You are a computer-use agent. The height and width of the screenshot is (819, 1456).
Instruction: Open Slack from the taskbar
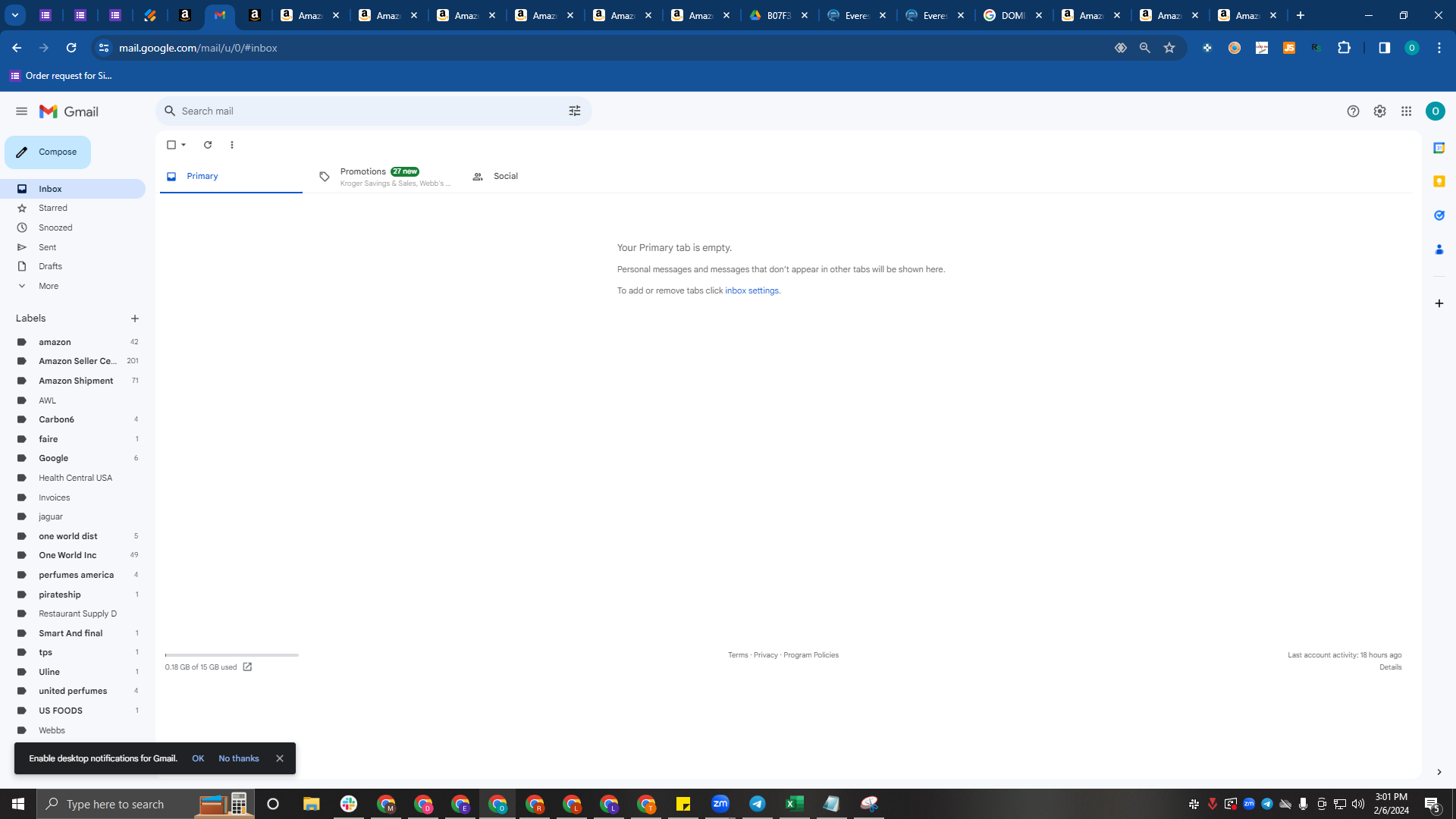tap(349, 804)
